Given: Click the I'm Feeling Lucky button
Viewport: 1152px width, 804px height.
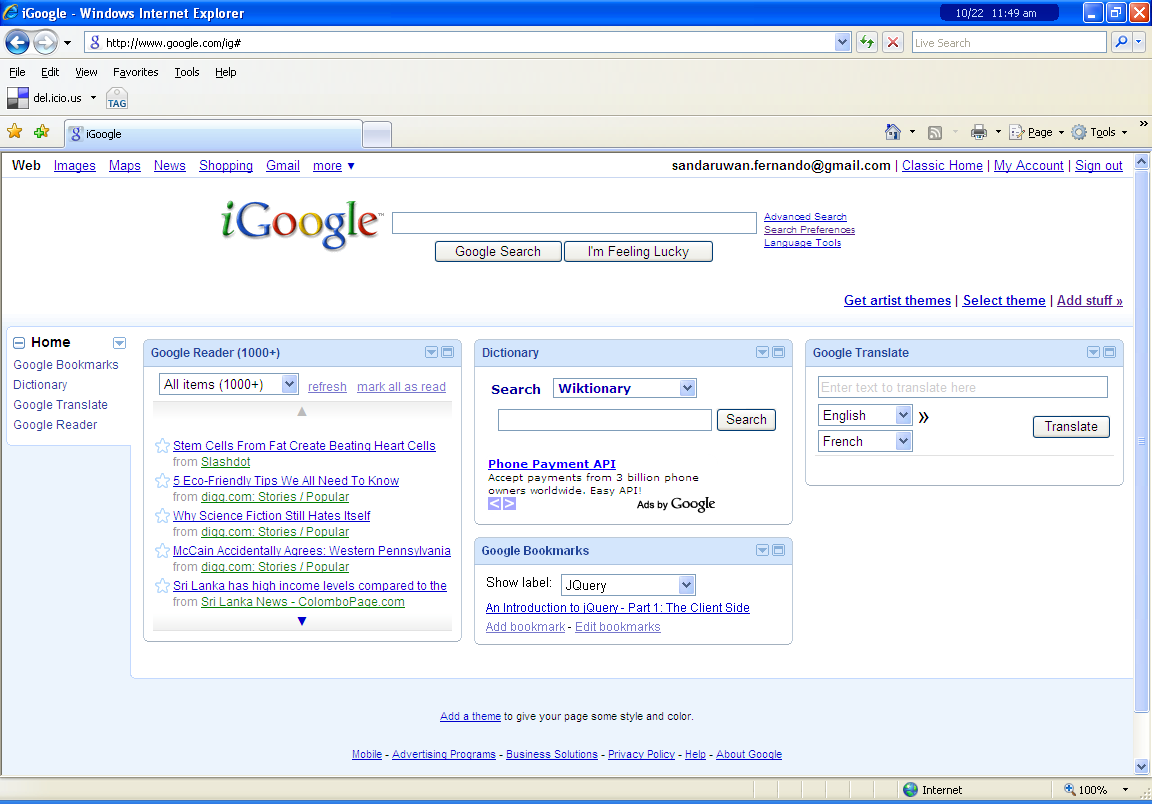Looking at the screenshot, I should click(x=638, y=251).
